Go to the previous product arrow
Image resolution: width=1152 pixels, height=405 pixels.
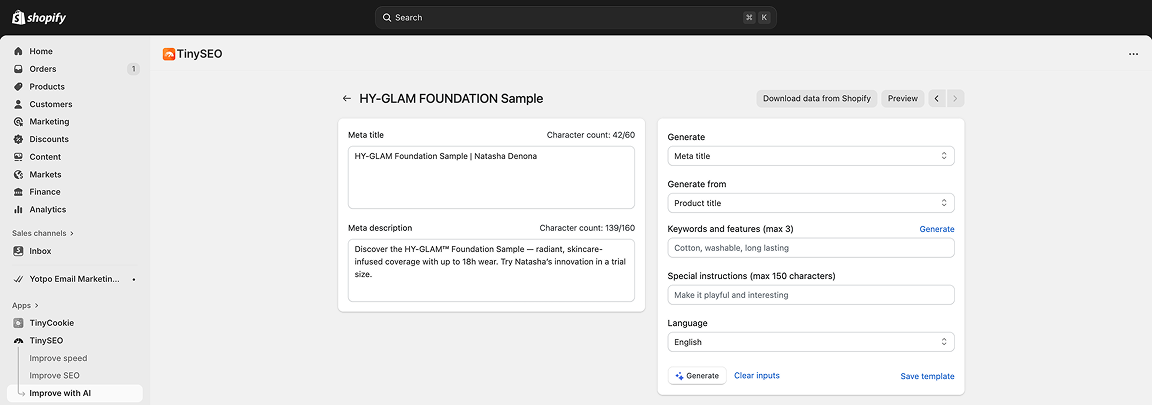937,98
